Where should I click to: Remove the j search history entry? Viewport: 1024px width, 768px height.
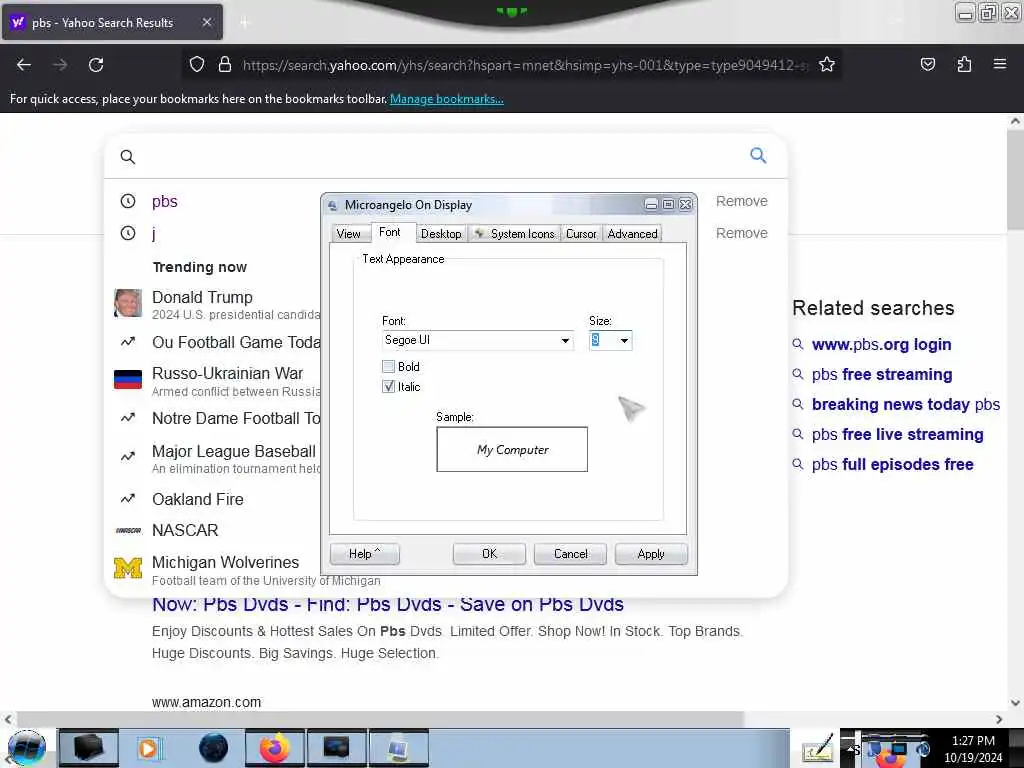(x=741, y=233)
